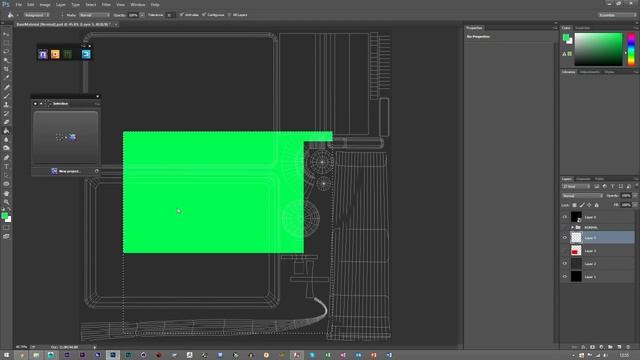Select the Lasso tool
Viewport: 640px width, 360px height.
tap(6, 51)
